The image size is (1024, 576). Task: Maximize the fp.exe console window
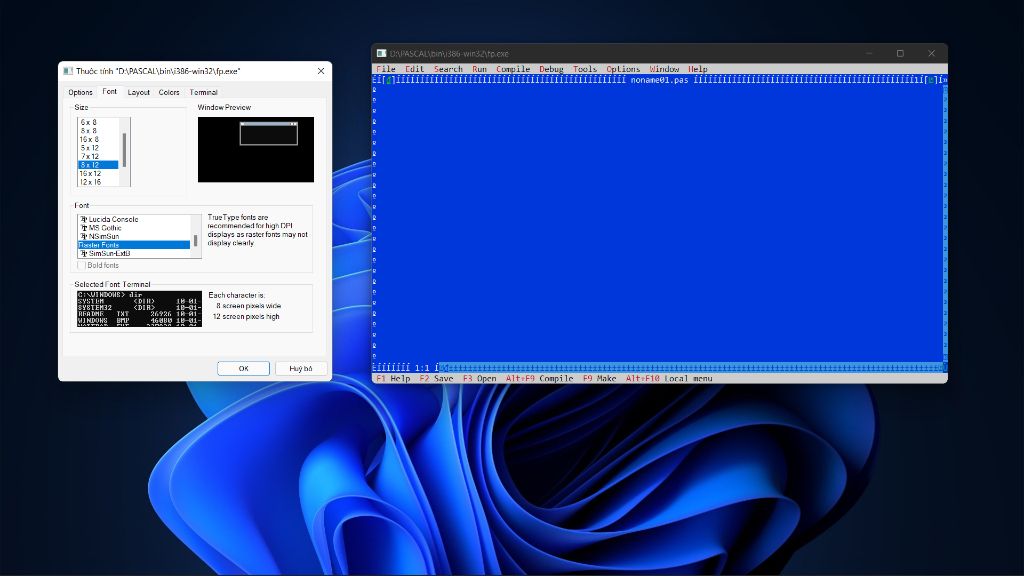click(x=900, y=54)
